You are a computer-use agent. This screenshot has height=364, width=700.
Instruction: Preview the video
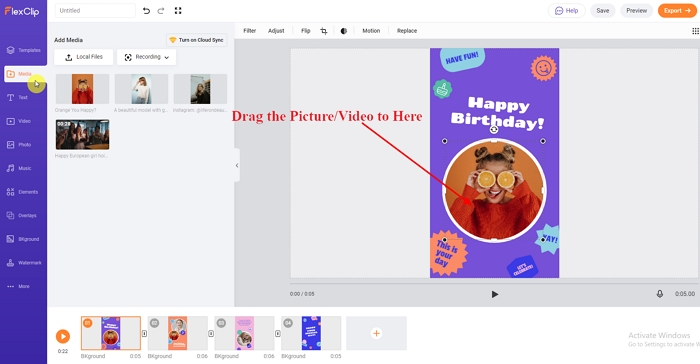[637, 11]
